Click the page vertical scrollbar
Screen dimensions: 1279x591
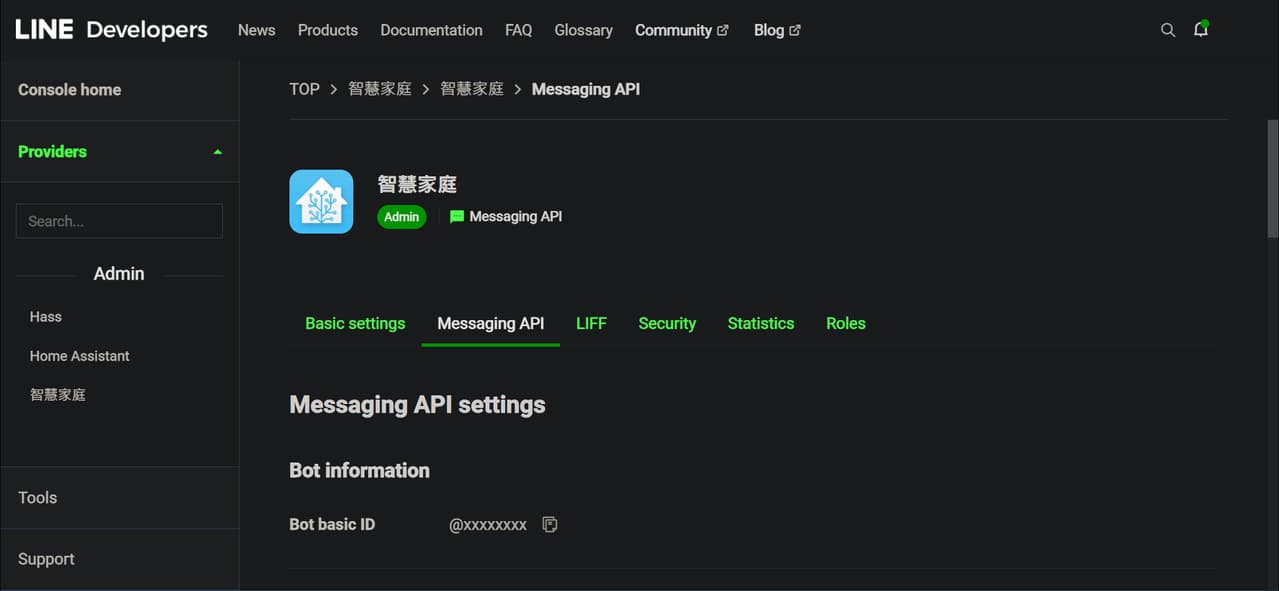point(1272,180)
